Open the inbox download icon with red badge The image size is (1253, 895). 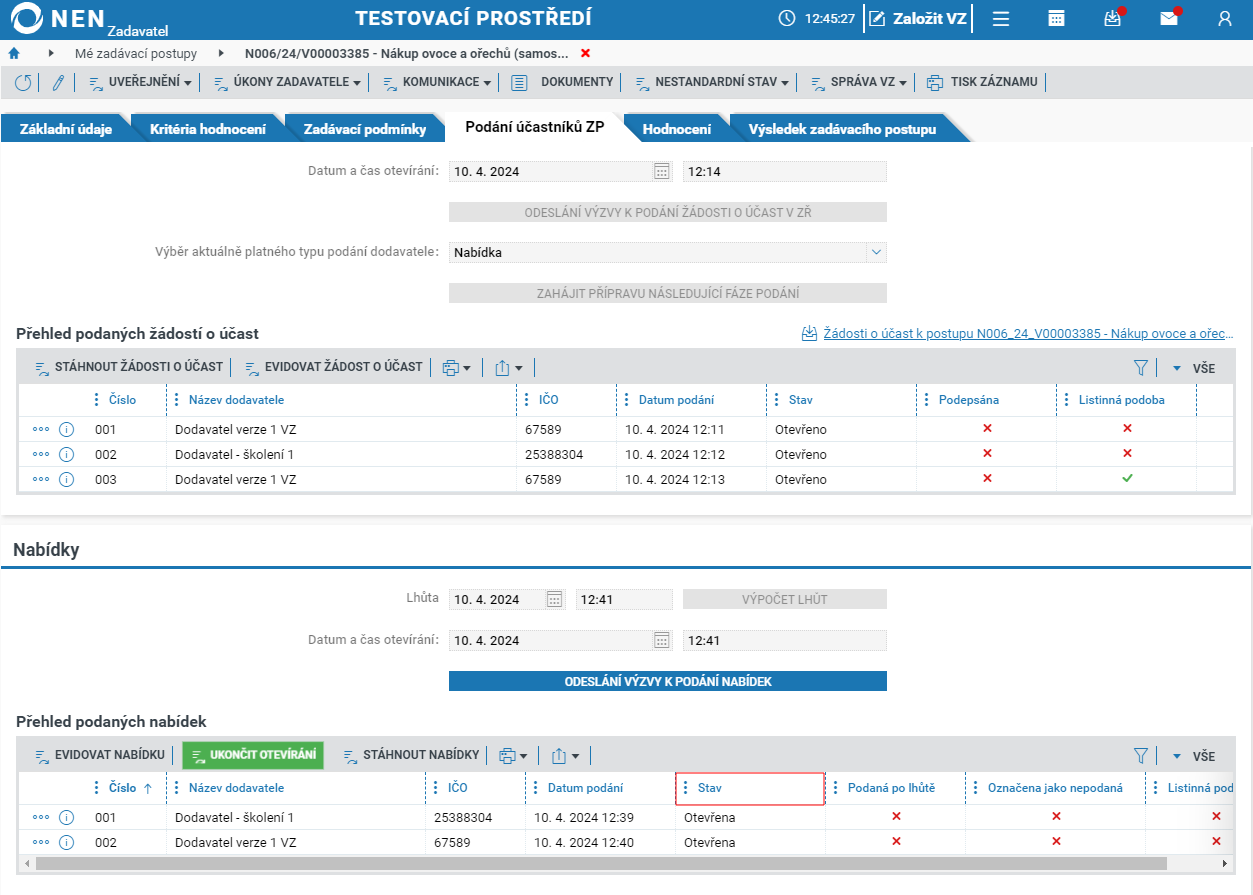[x=1112, y=18]
